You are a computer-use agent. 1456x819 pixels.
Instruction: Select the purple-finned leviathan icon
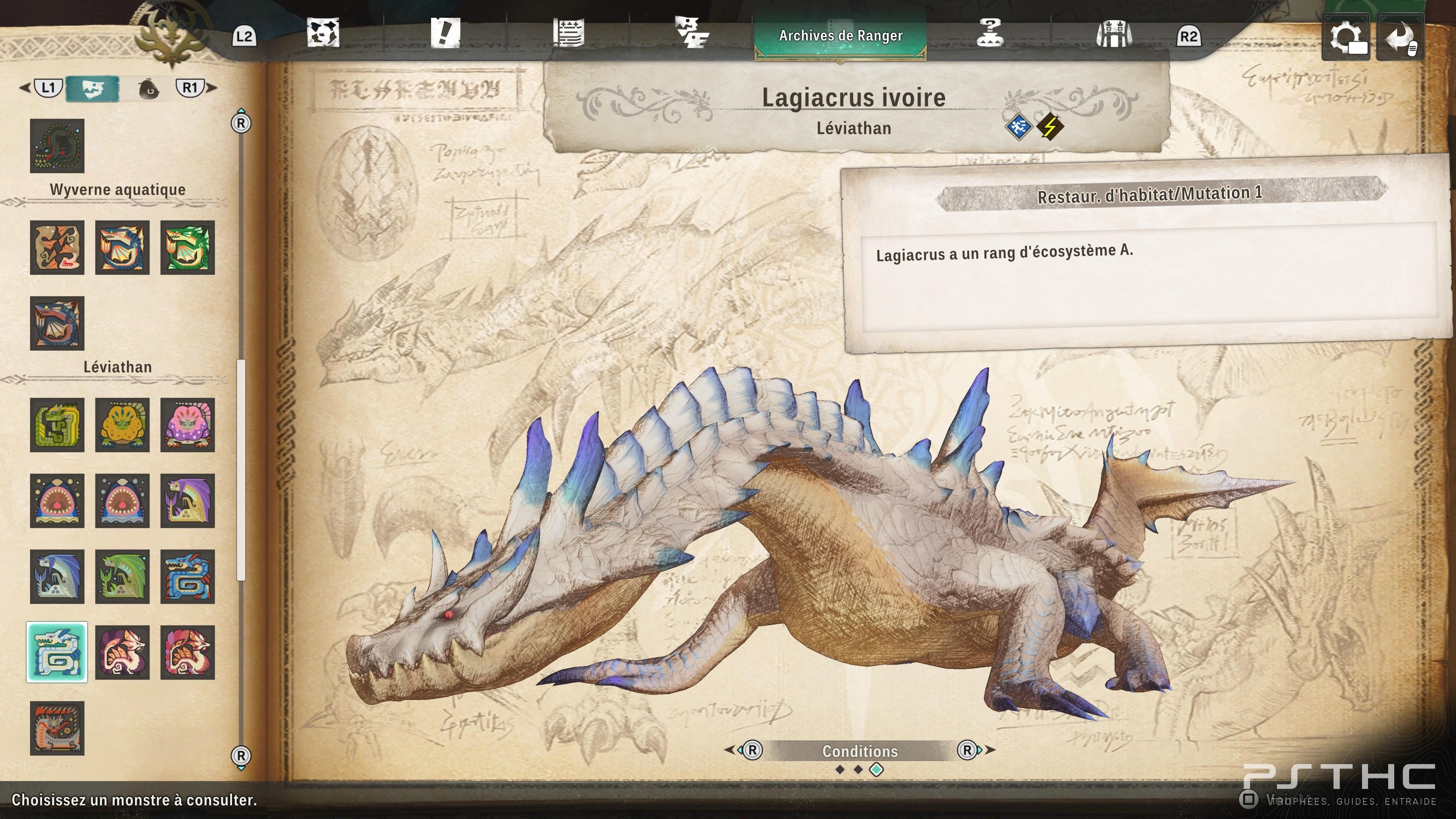tap(188, 501)
